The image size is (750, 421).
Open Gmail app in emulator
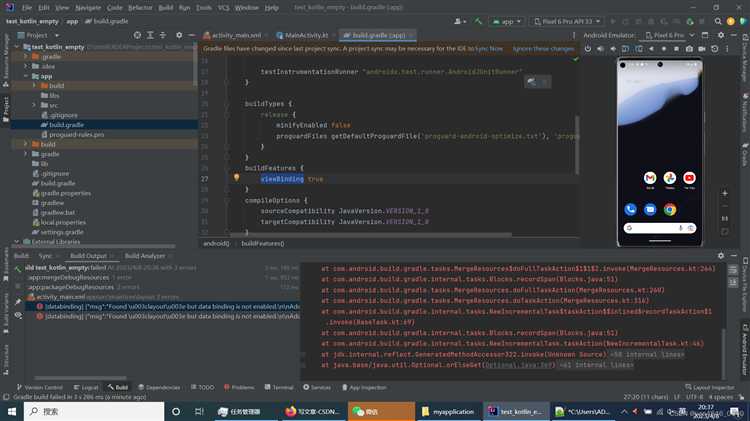pyautogui.click(x=650, y=178)
